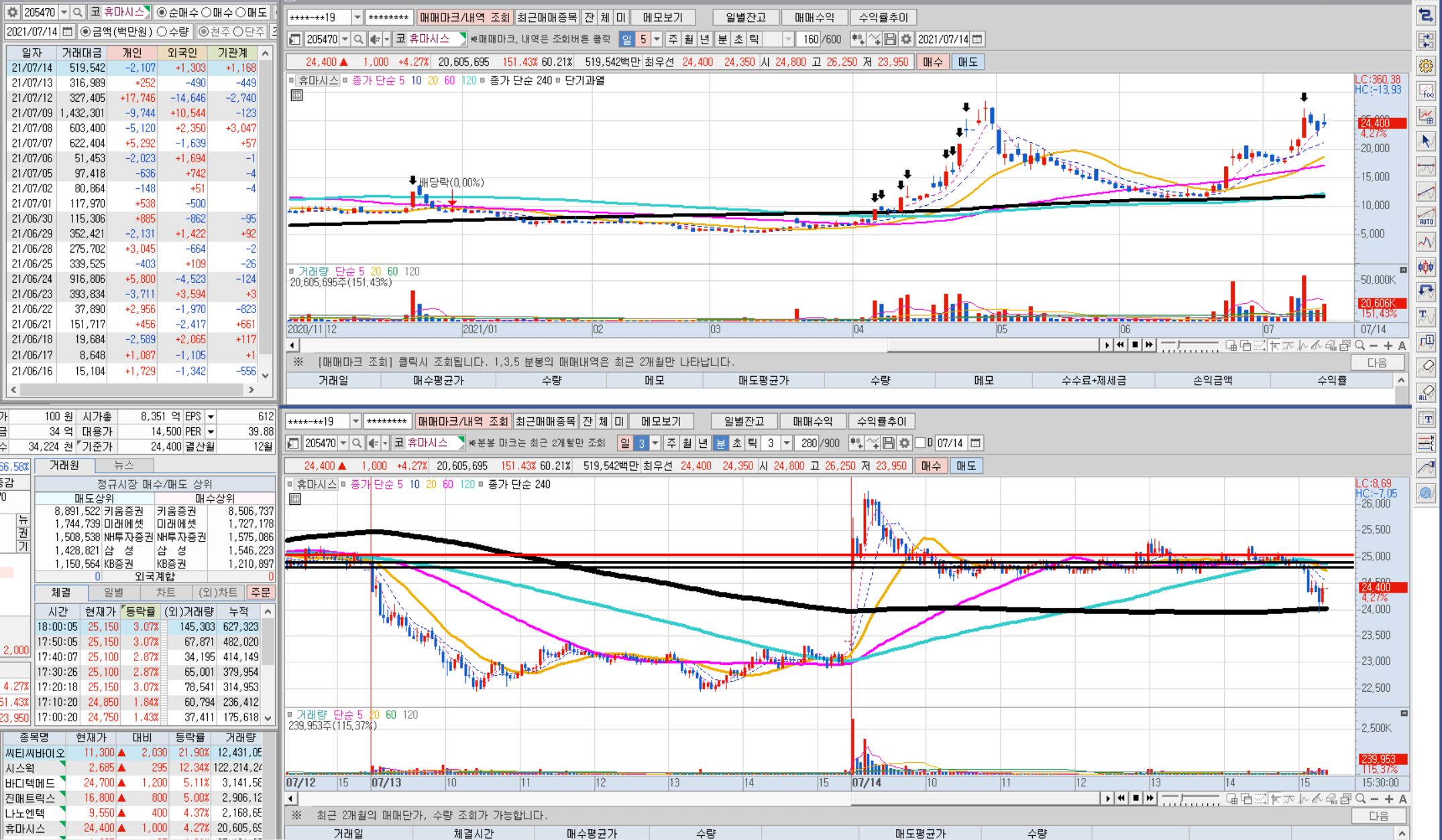Open PER dropdown arrow
The height and width of the screenshot is (840, 1442).
(211, 432)
